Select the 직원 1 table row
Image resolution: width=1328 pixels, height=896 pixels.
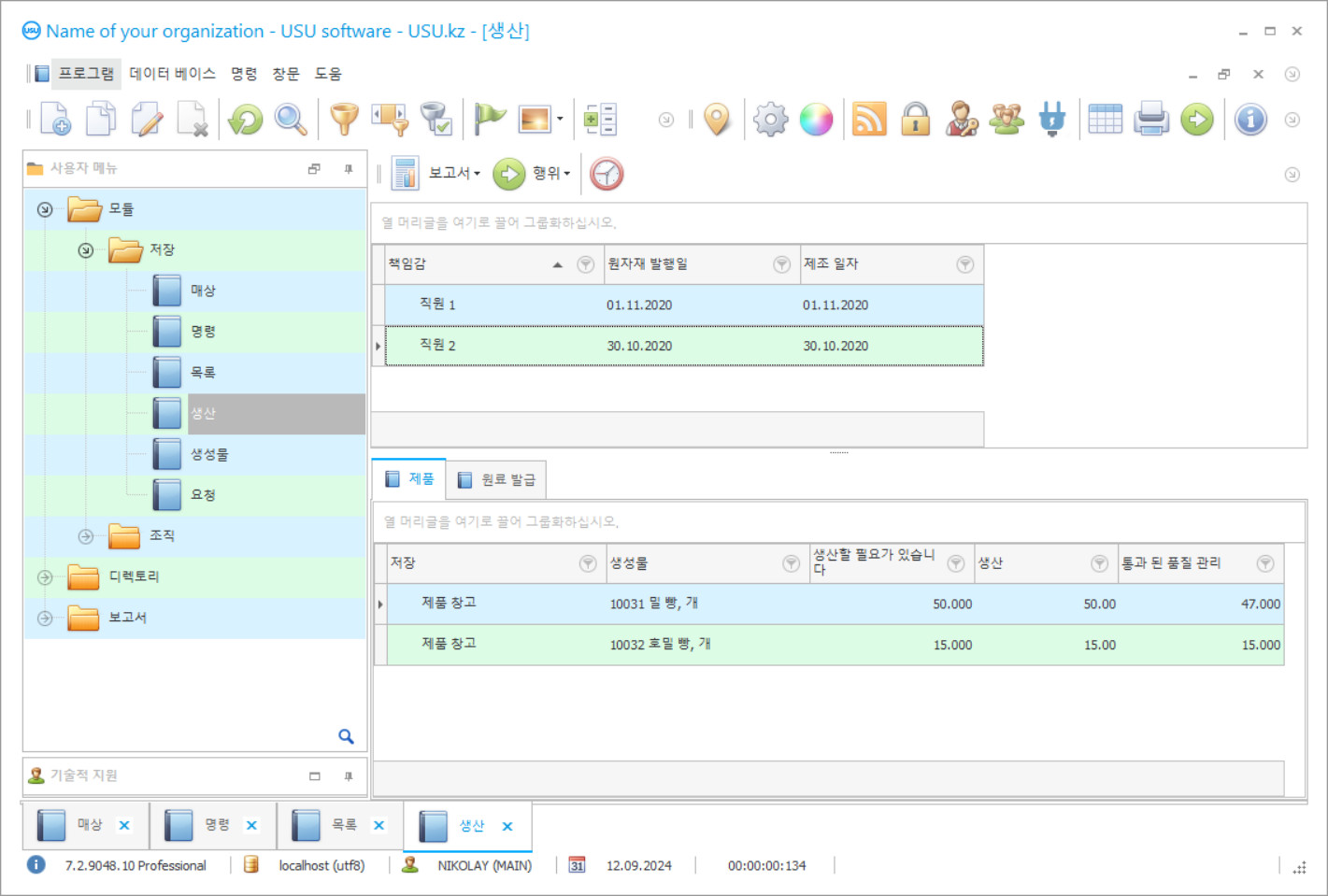(682, 305)
